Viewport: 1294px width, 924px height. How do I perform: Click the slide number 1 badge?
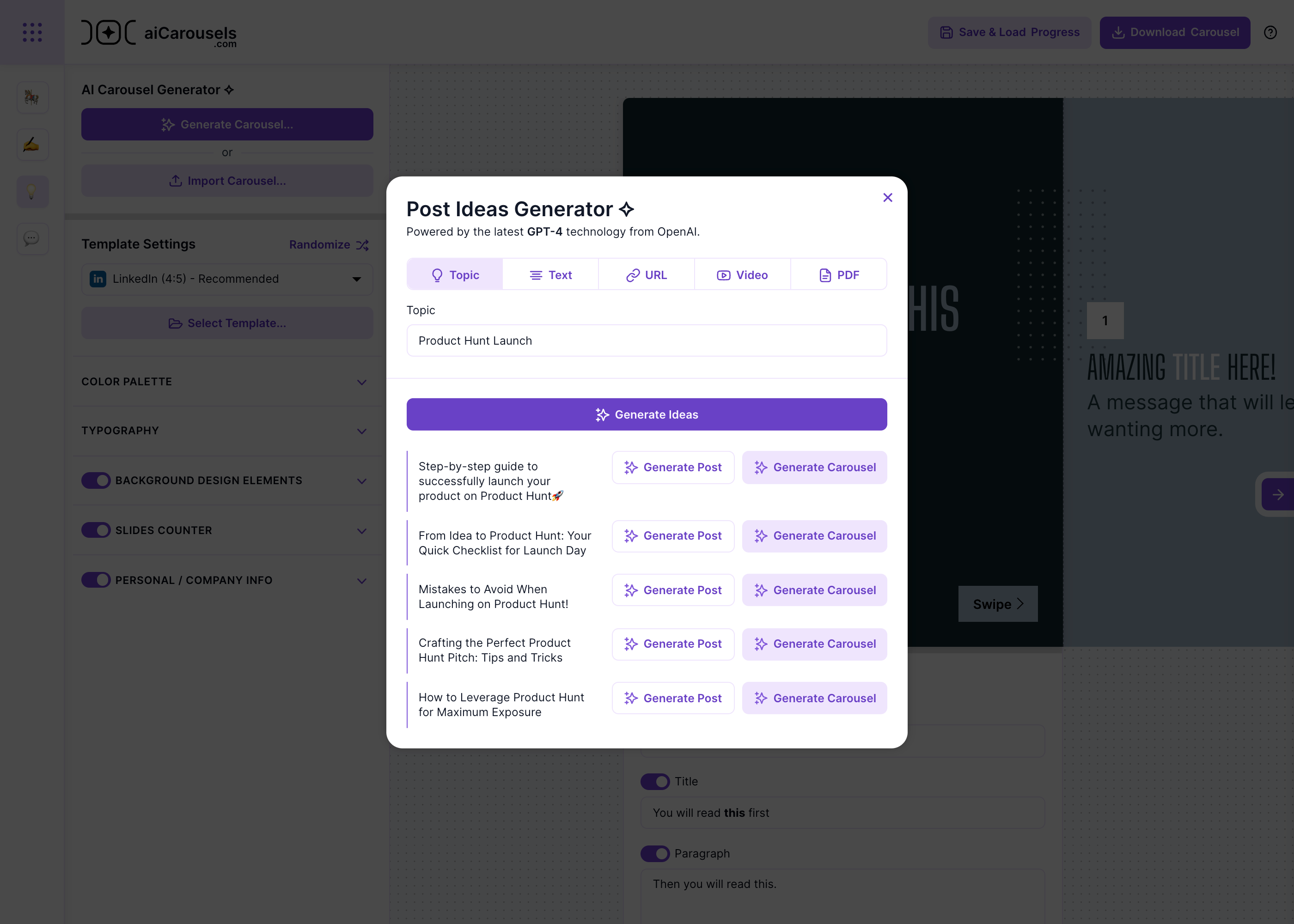1105,320
